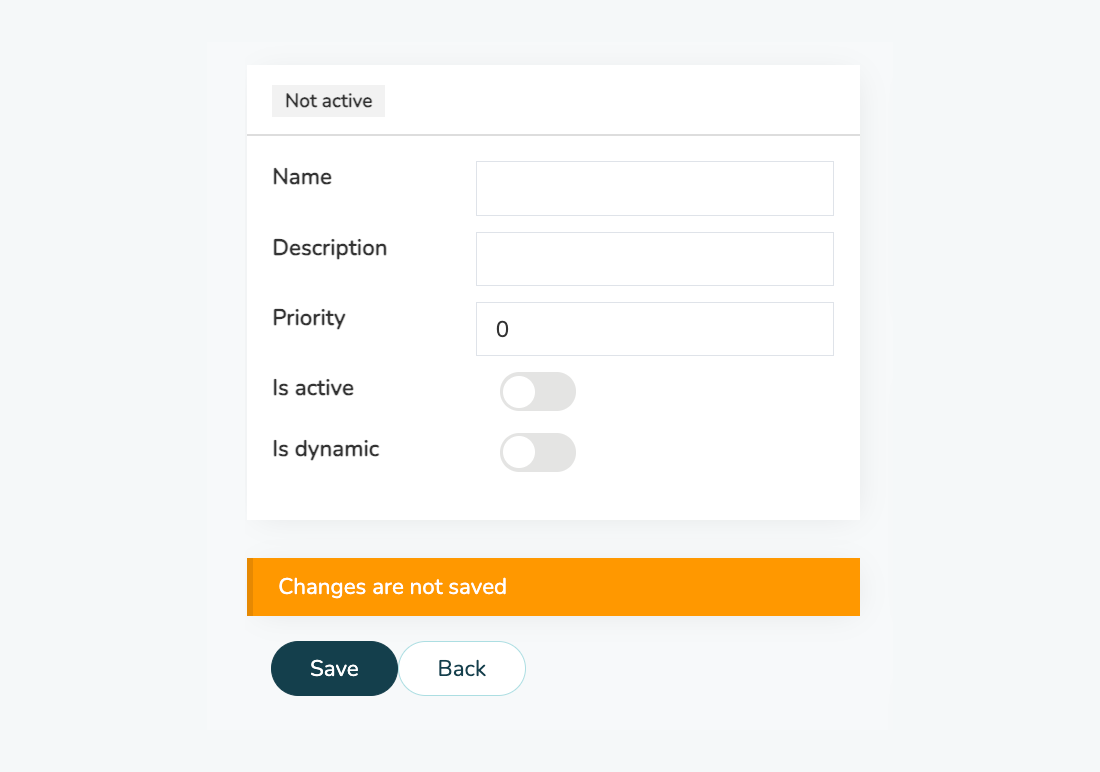Turn on the Is dynamic switch
Image resolution: width=1100 pixels, height=772 pixels.
538,453
